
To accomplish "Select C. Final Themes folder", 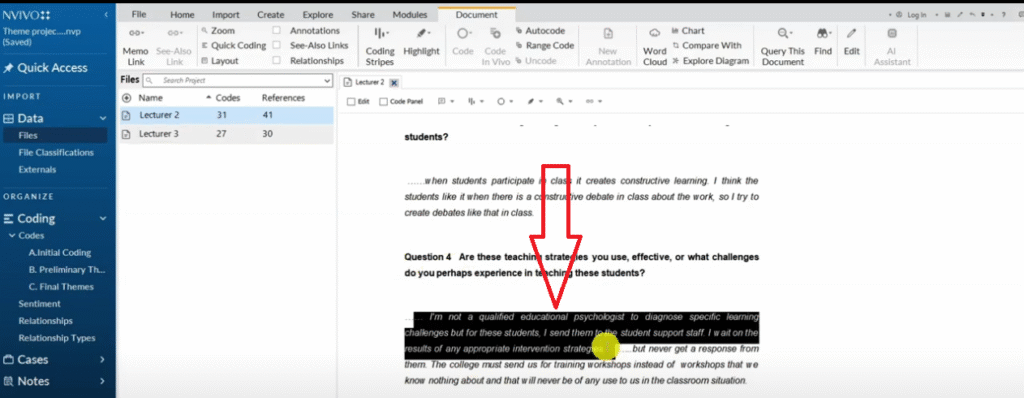I will 61,286.
